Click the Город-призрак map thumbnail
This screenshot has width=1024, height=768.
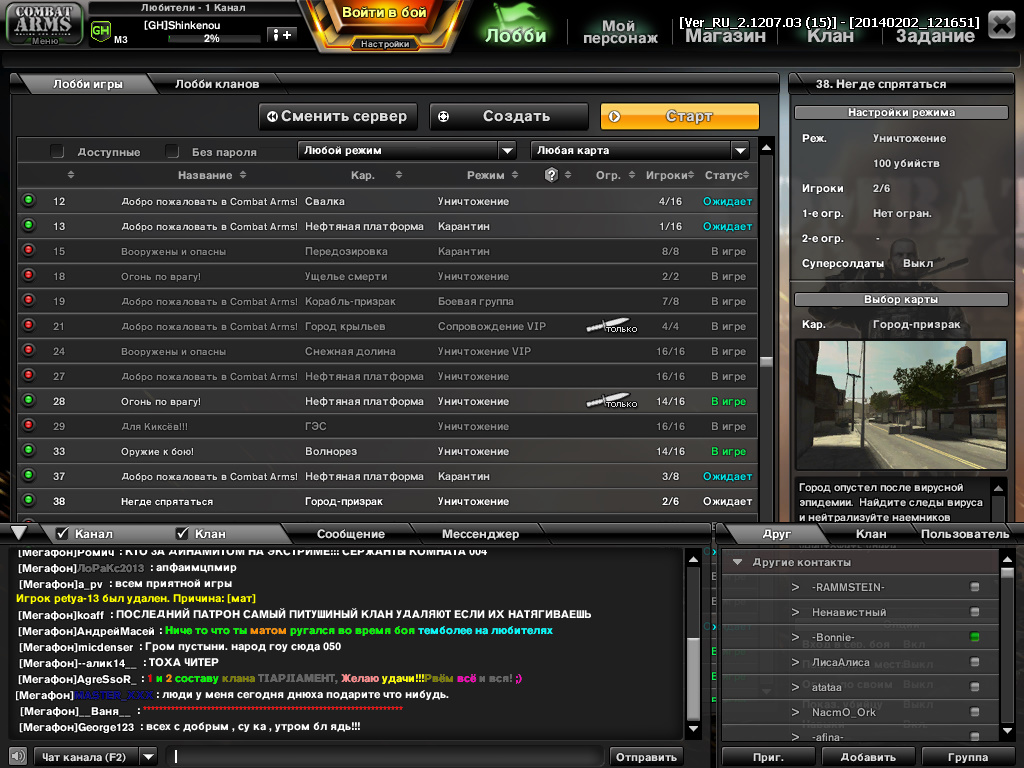pos(901,404)
